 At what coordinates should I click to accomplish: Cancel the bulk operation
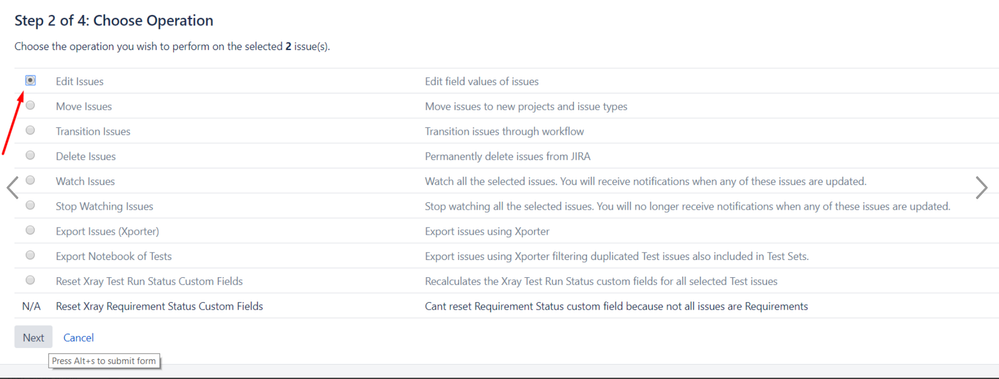point(78,338)
